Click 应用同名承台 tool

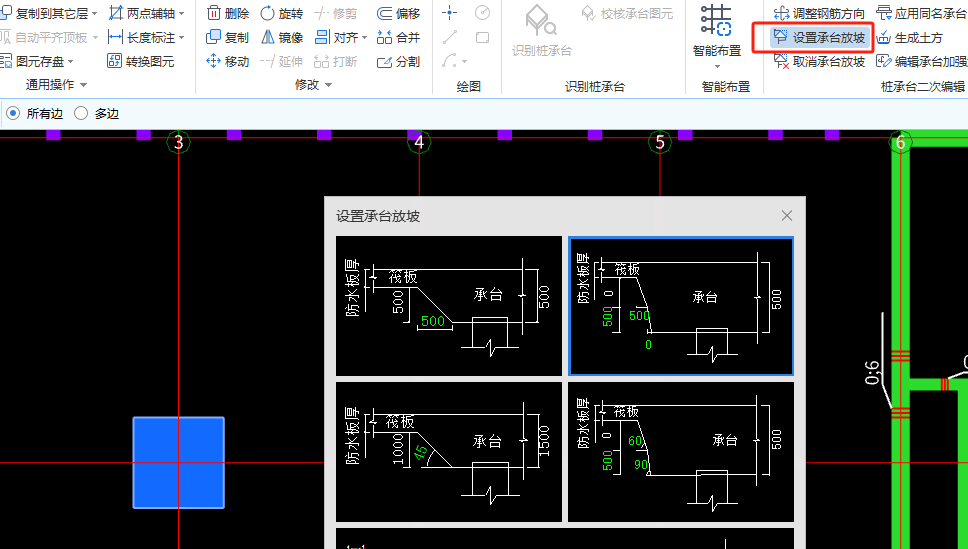(922, 13)
